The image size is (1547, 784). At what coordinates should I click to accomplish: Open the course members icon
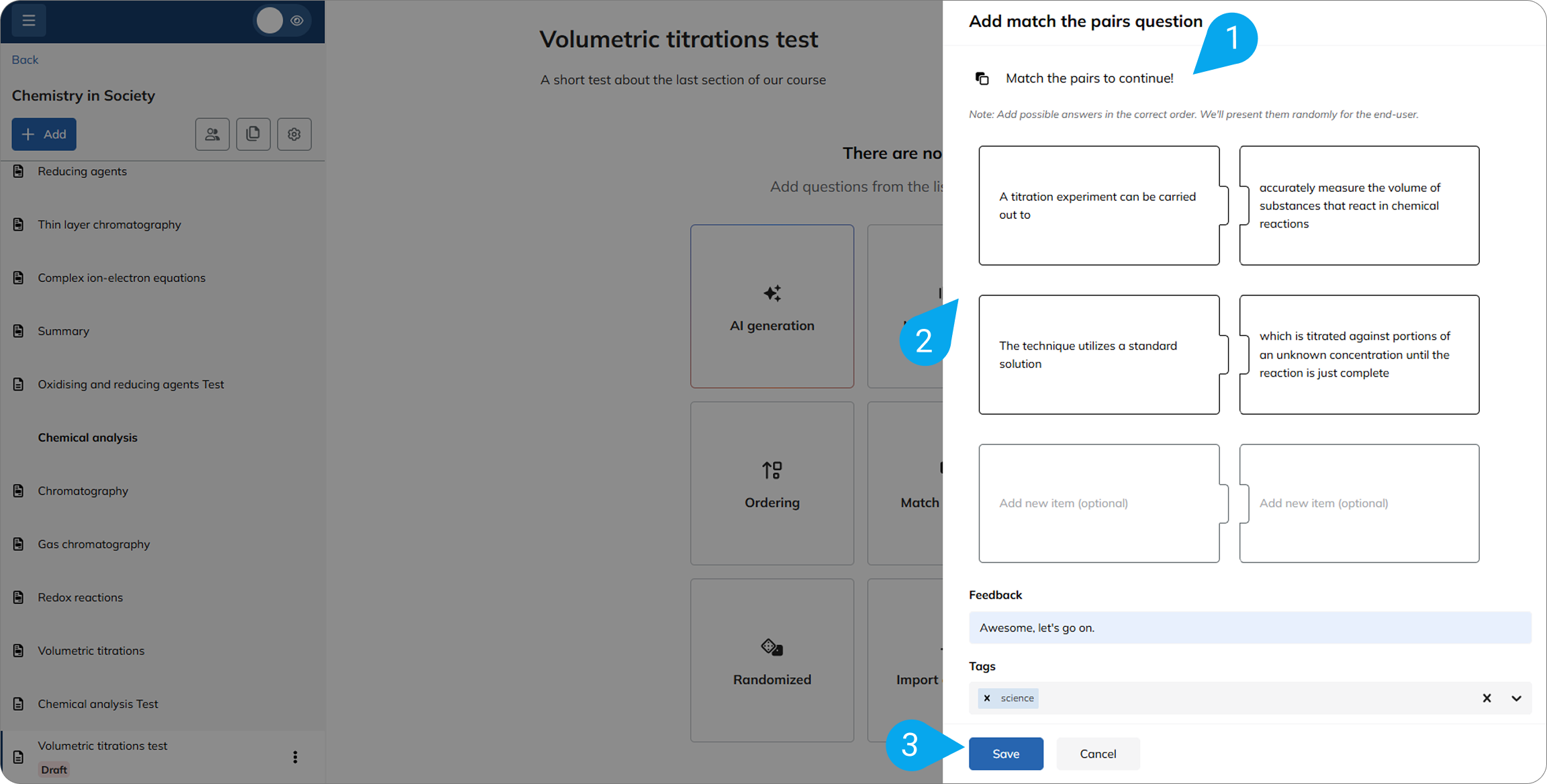pyautogui.click(x=212, y=134)
